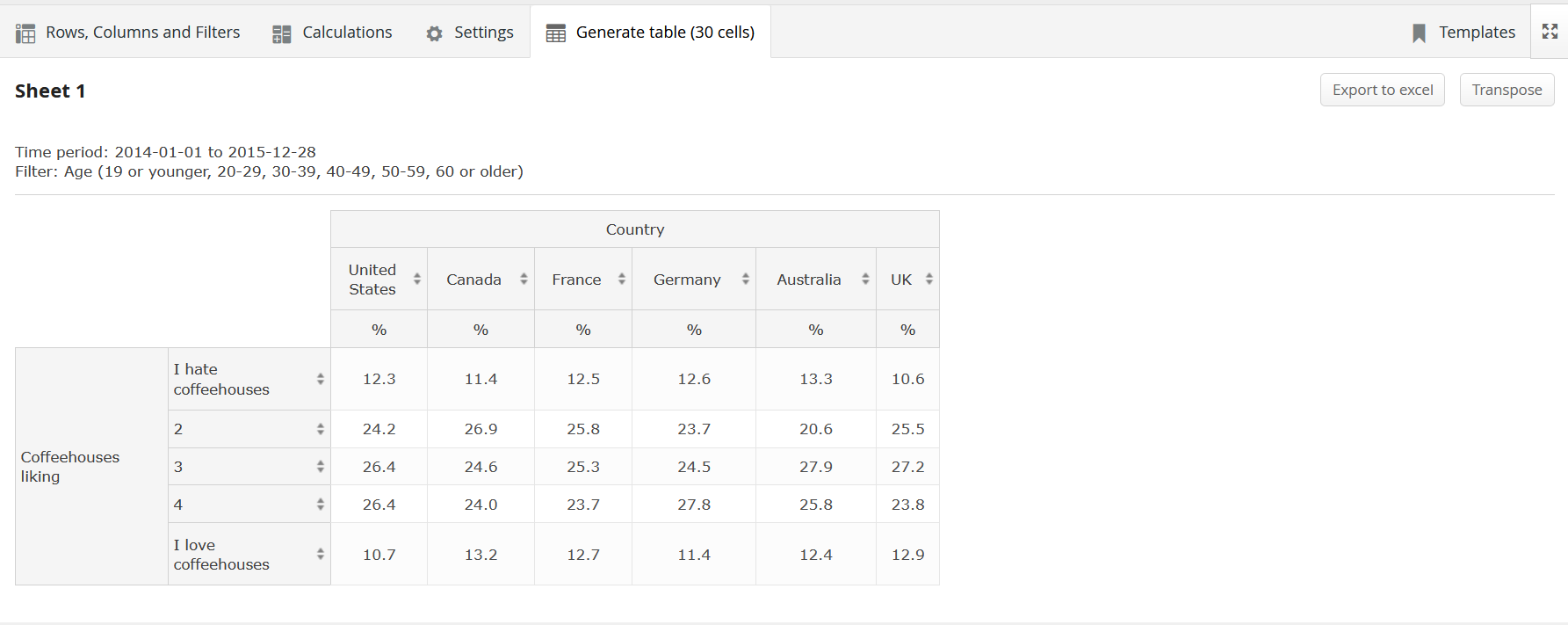Click the 'I love coffeehouses' row label

tap(221, 555)
